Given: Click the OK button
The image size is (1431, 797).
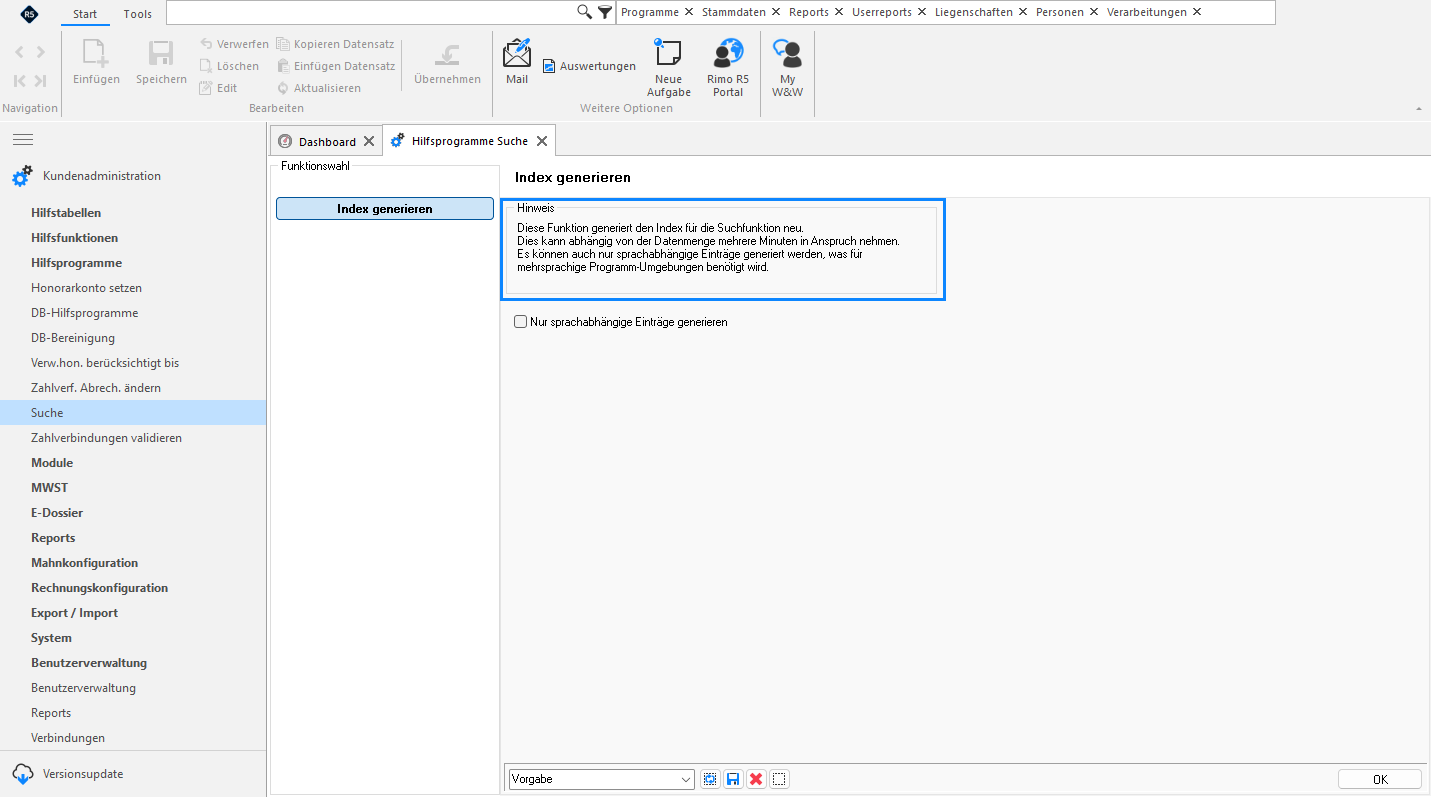Looking at the screenshot, I should pos(1380,779).
